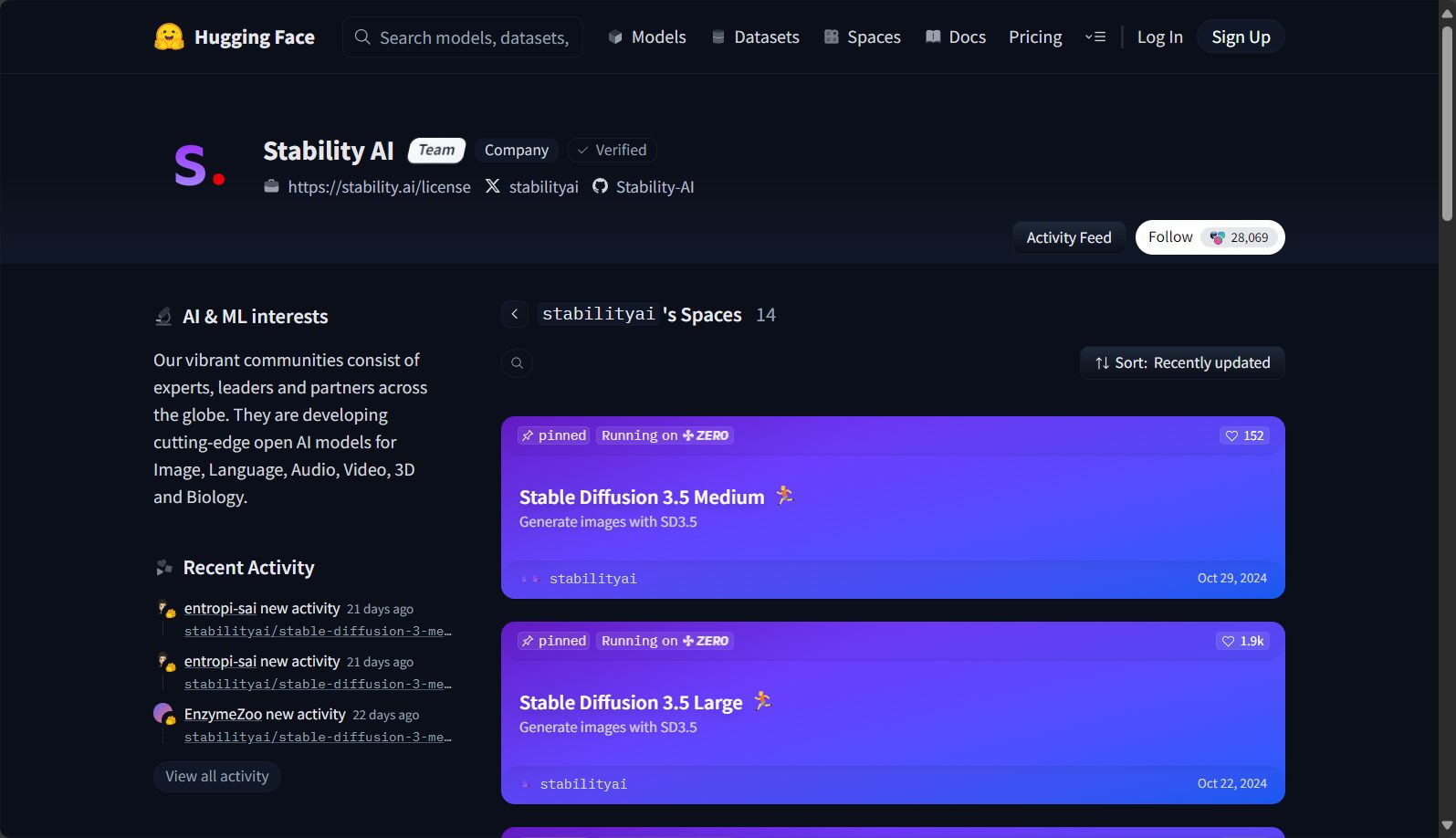The image size is (1456, 838).
Task: Click View all activity
Action: pos(217,776)
